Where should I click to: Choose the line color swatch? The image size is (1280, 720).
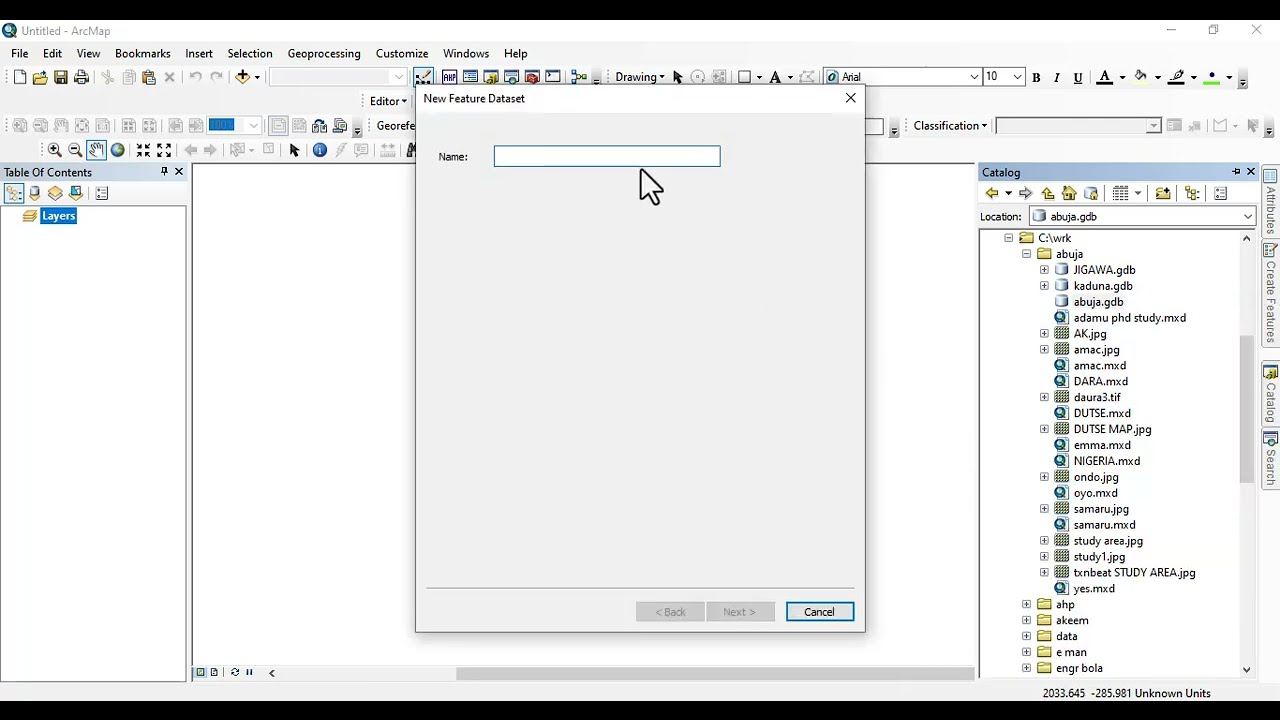(1176, 77)
